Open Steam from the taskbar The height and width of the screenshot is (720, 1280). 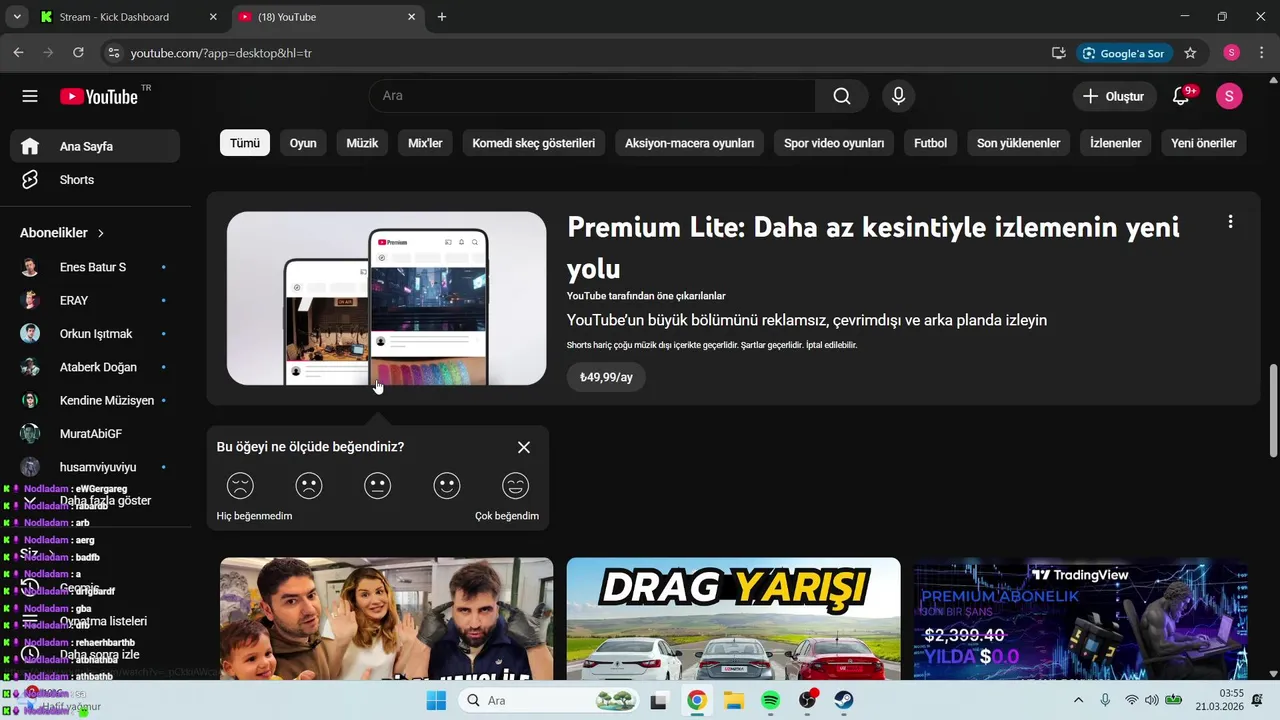coord(844,700)
